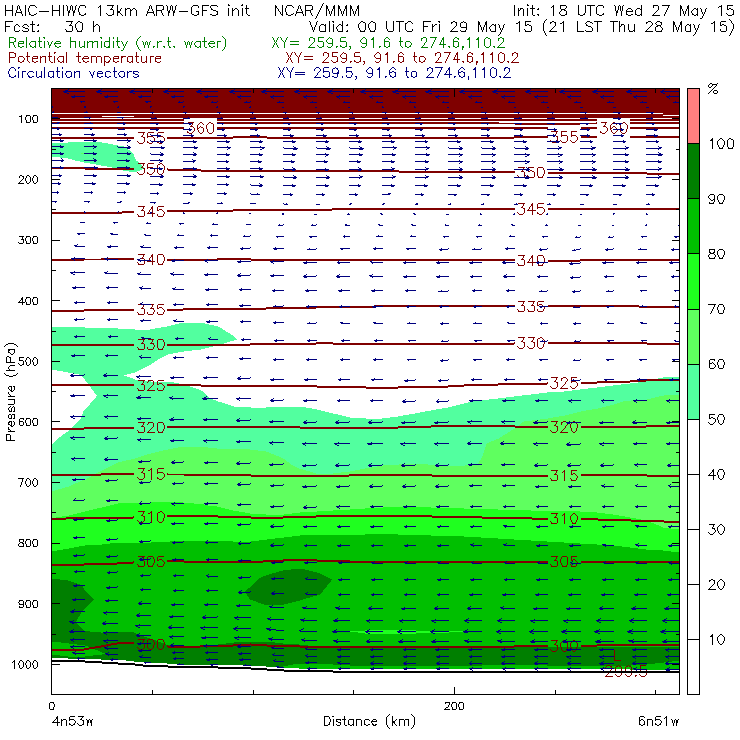Click the 'NCAR/MMM' header text
740x740 pixels.
coord(317,10)
